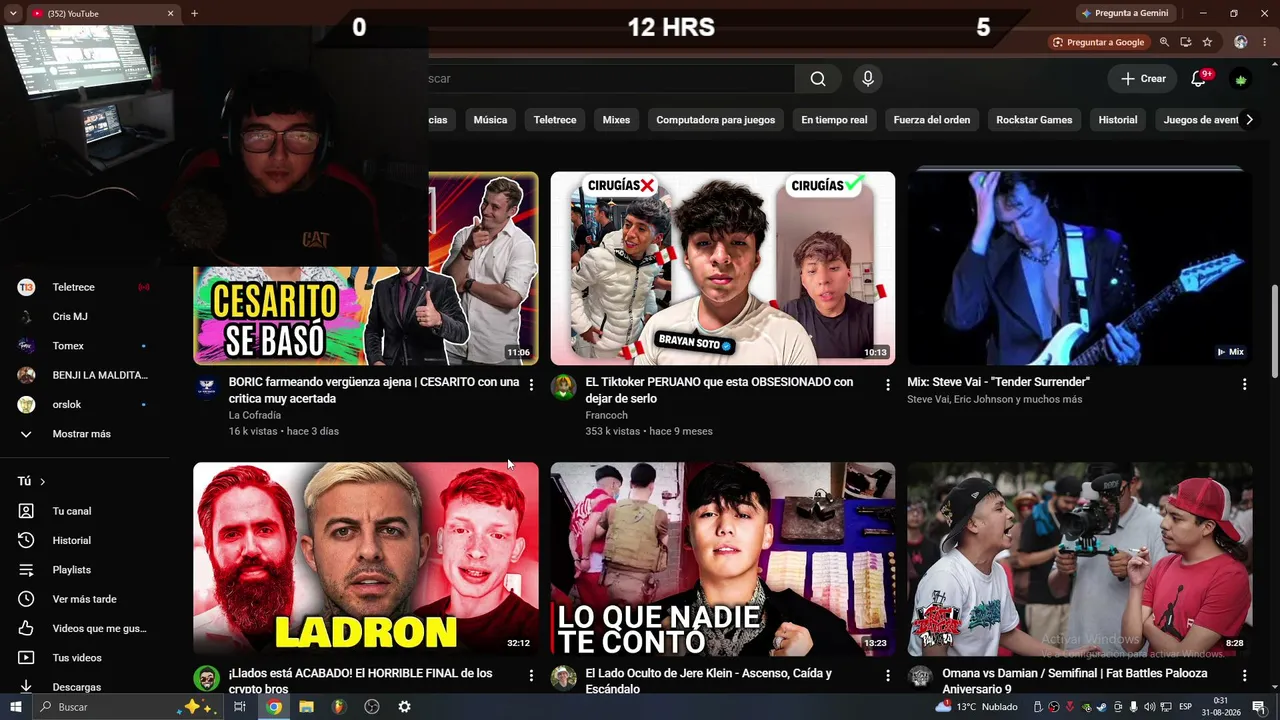Viewport: 1280px width, 720px height.
Task: Select the Historial category chip
Action: (1118, 120)
